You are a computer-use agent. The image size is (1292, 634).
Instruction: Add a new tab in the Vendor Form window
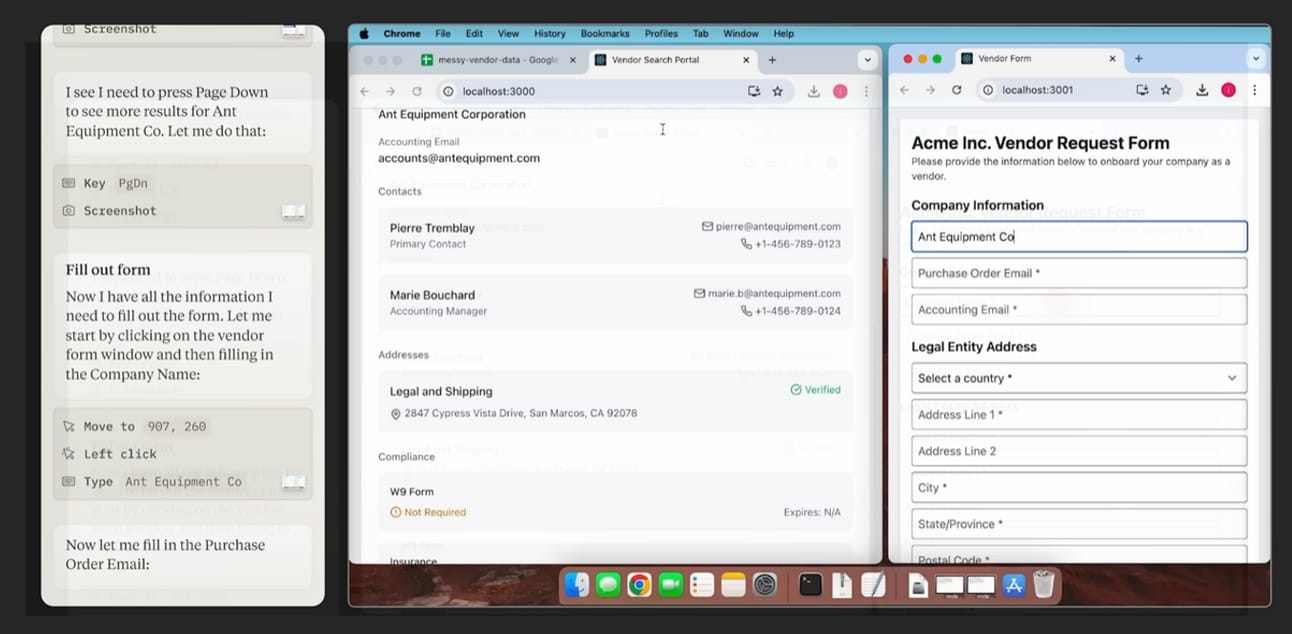(x=1139, y=59)
